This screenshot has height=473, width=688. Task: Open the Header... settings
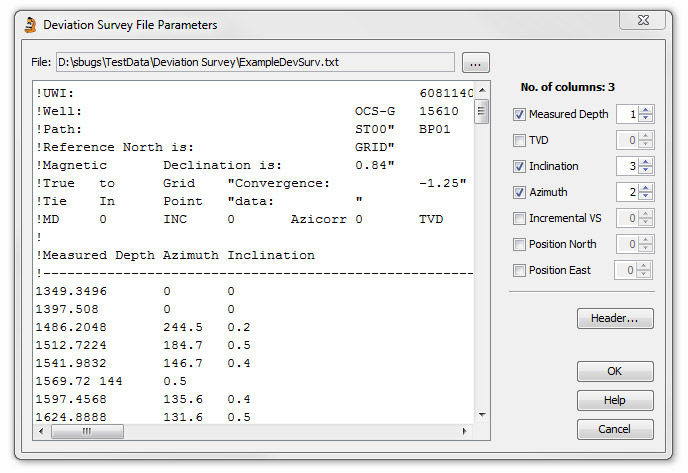point(615,318)
